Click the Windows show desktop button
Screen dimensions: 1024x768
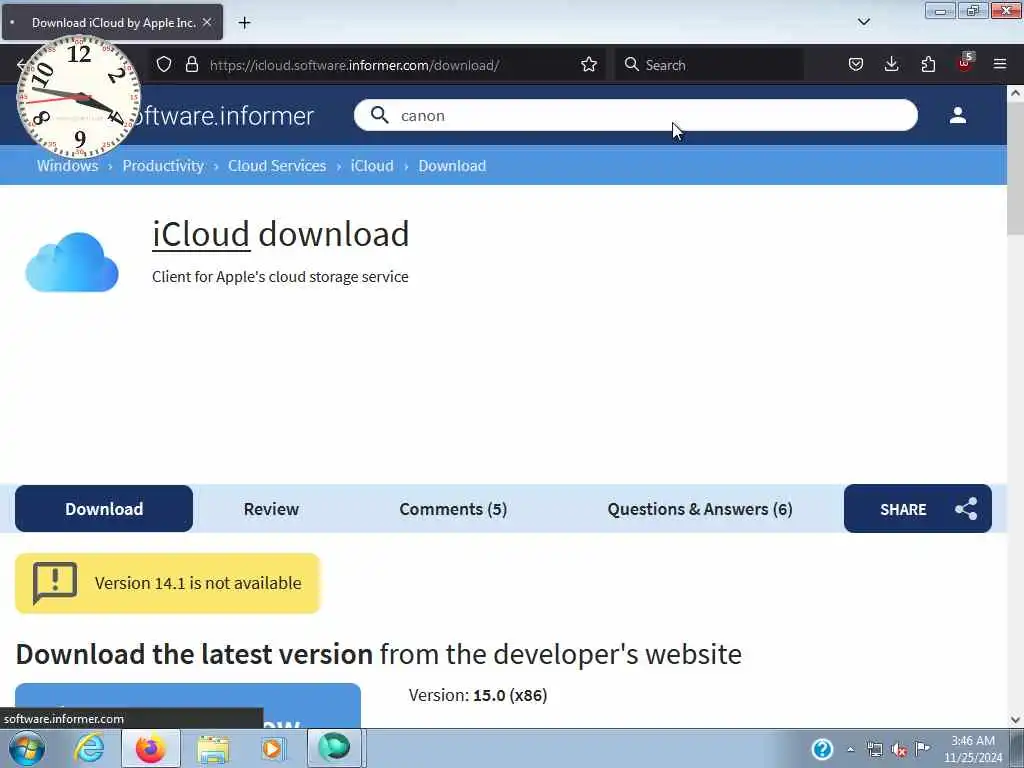tap(1019, 748)
